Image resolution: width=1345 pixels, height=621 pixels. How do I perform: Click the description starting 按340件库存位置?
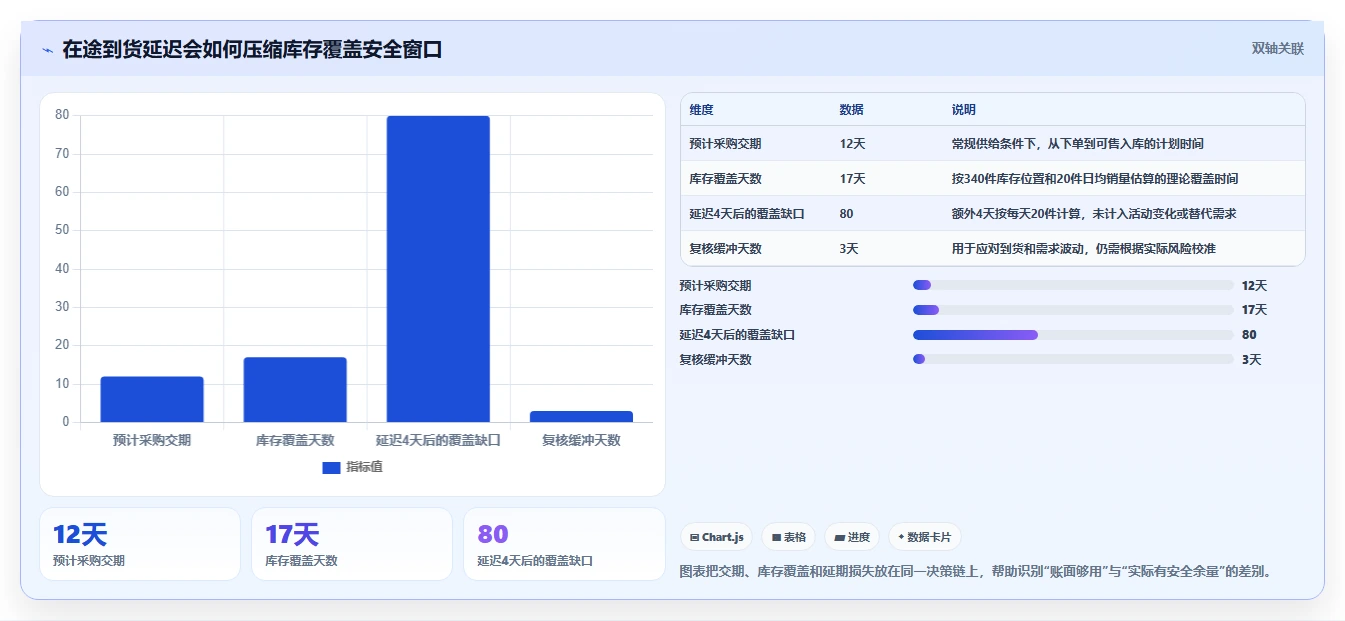[1095, 179]
